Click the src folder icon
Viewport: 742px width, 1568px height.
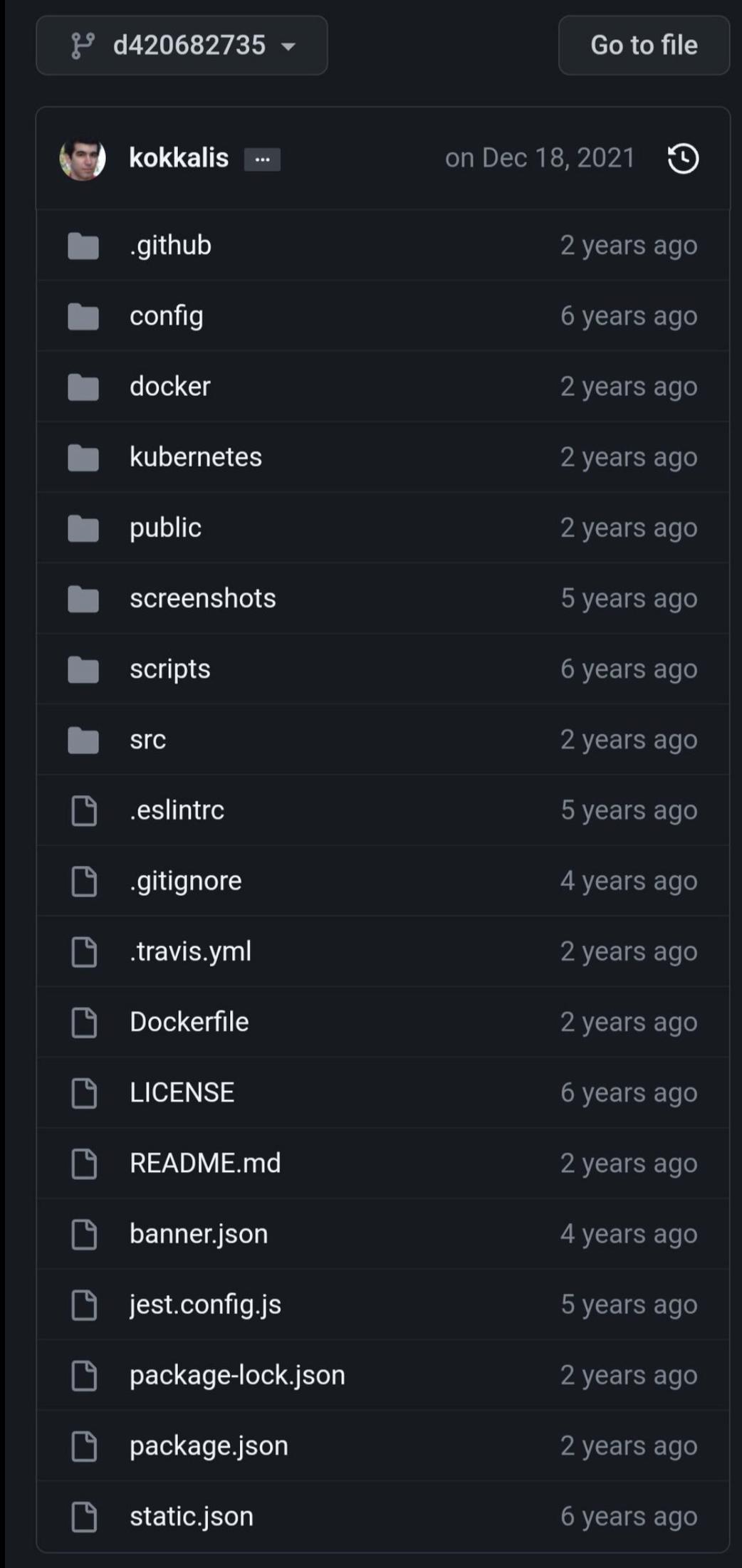pyautogui.click(x=83, y=740)
